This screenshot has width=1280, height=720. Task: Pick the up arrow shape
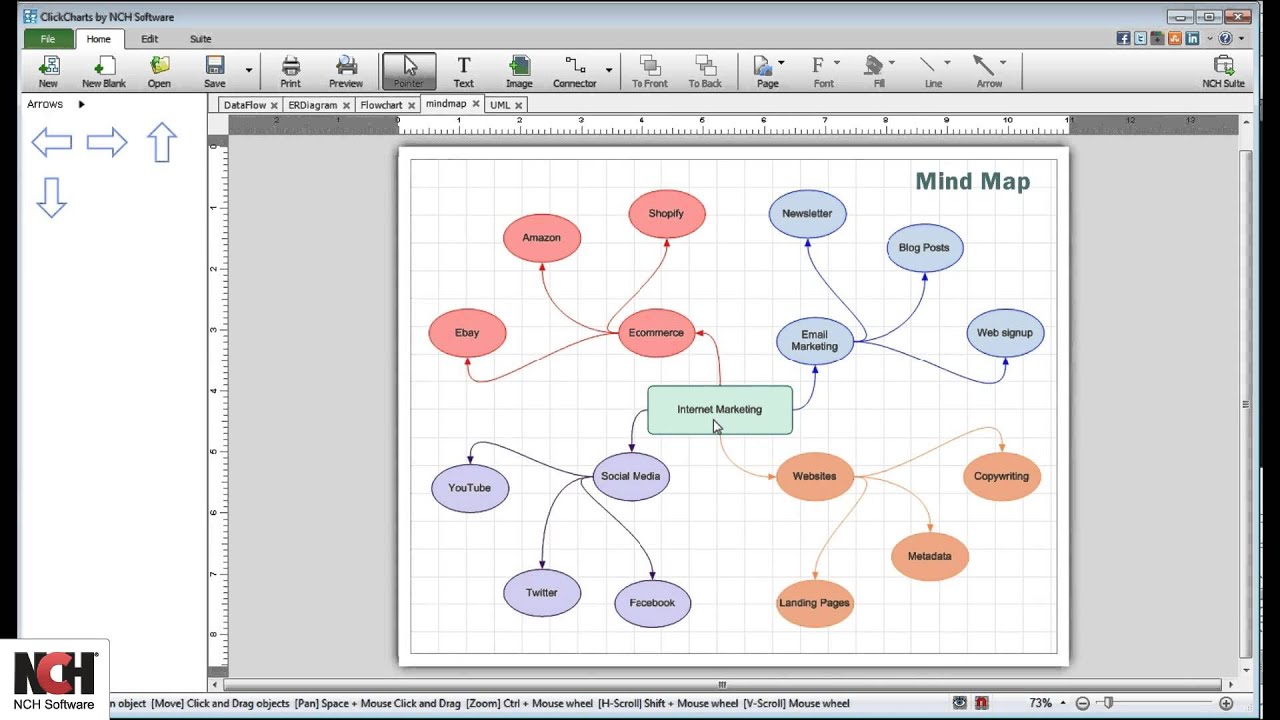[162, 143]
